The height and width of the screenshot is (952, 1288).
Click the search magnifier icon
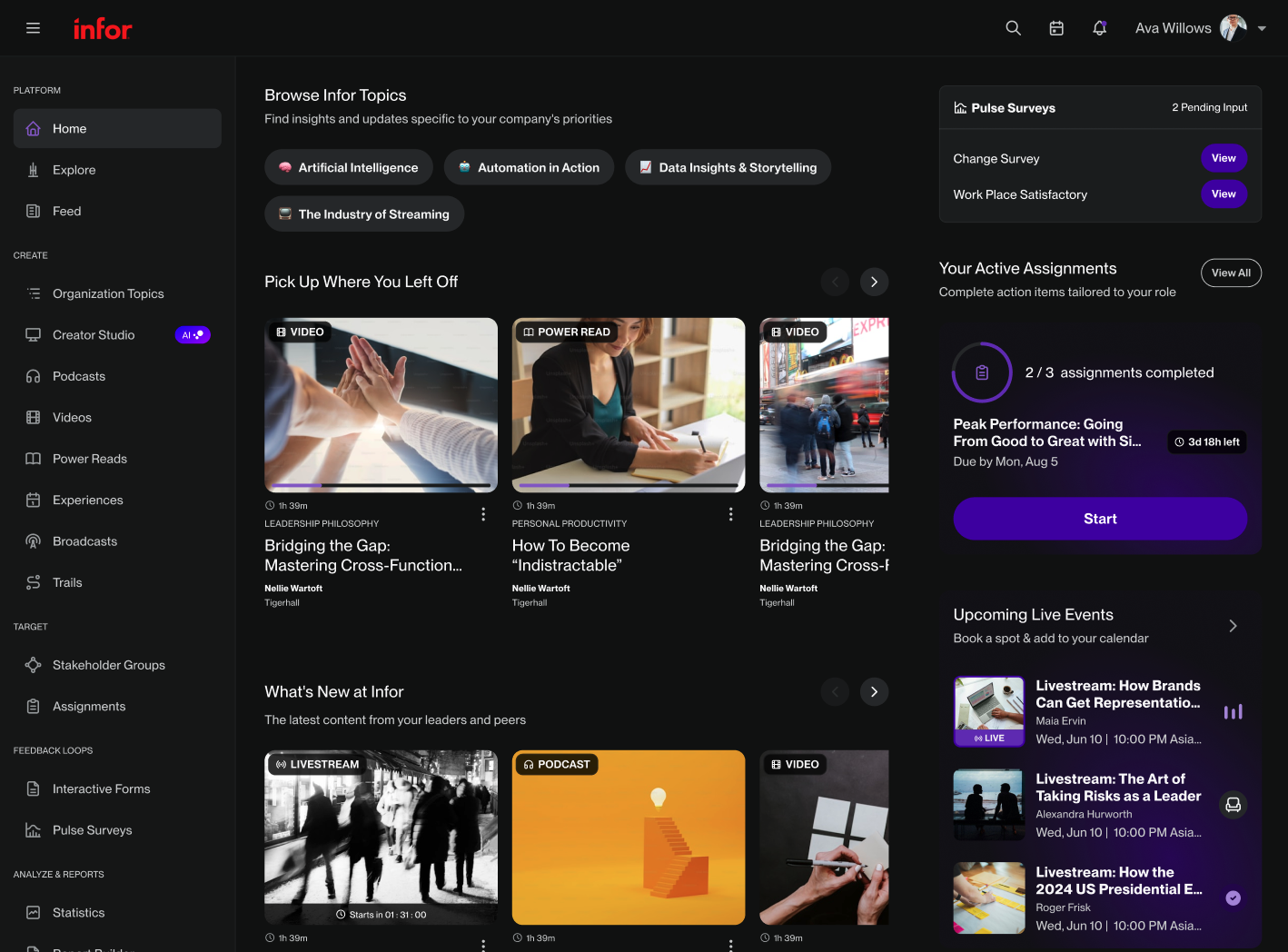point(1013,28)
